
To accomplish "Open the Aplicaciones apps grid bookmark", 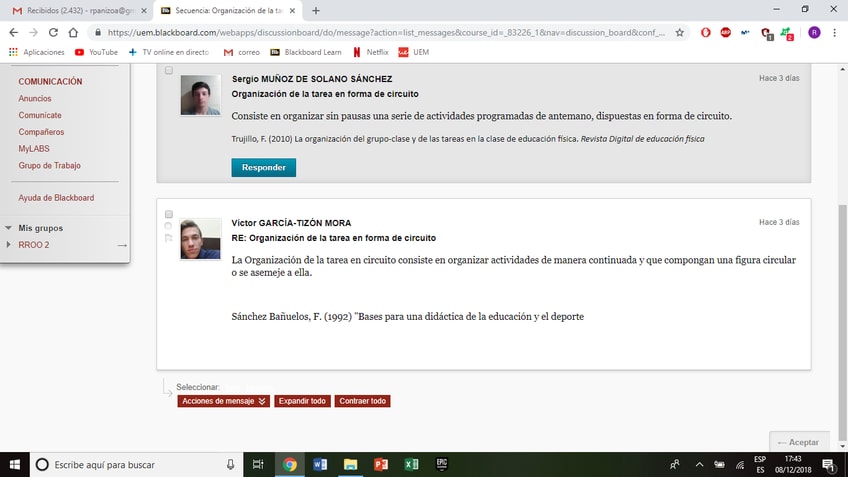I will tap(37, 52).
